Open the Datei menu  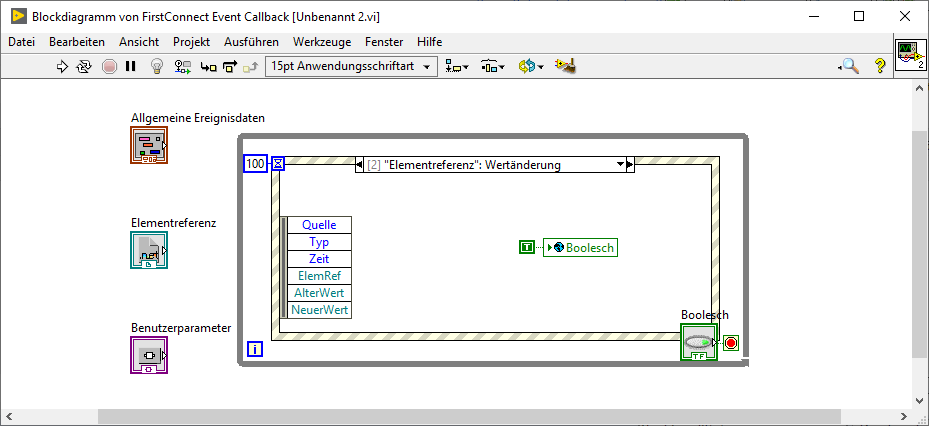pyautogui.click(x=21, y=42)
